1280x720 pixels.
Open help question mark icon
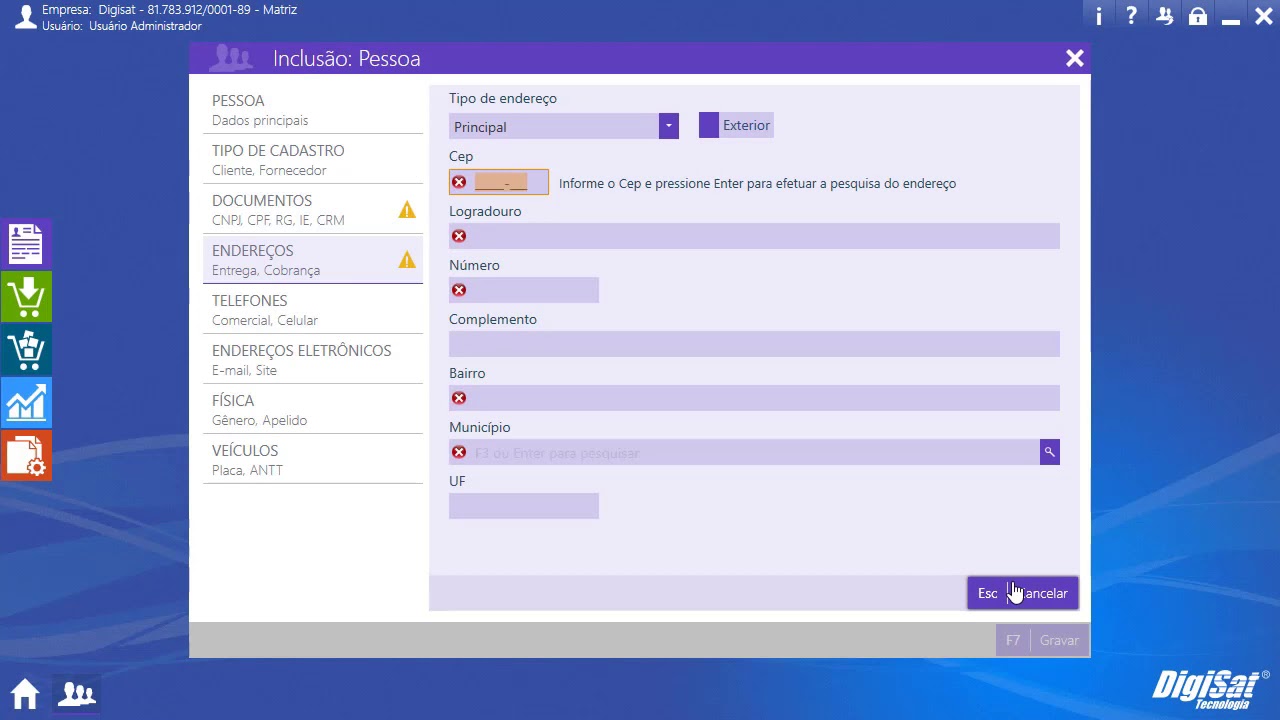pyautogui.click(x=1131, y=16)
